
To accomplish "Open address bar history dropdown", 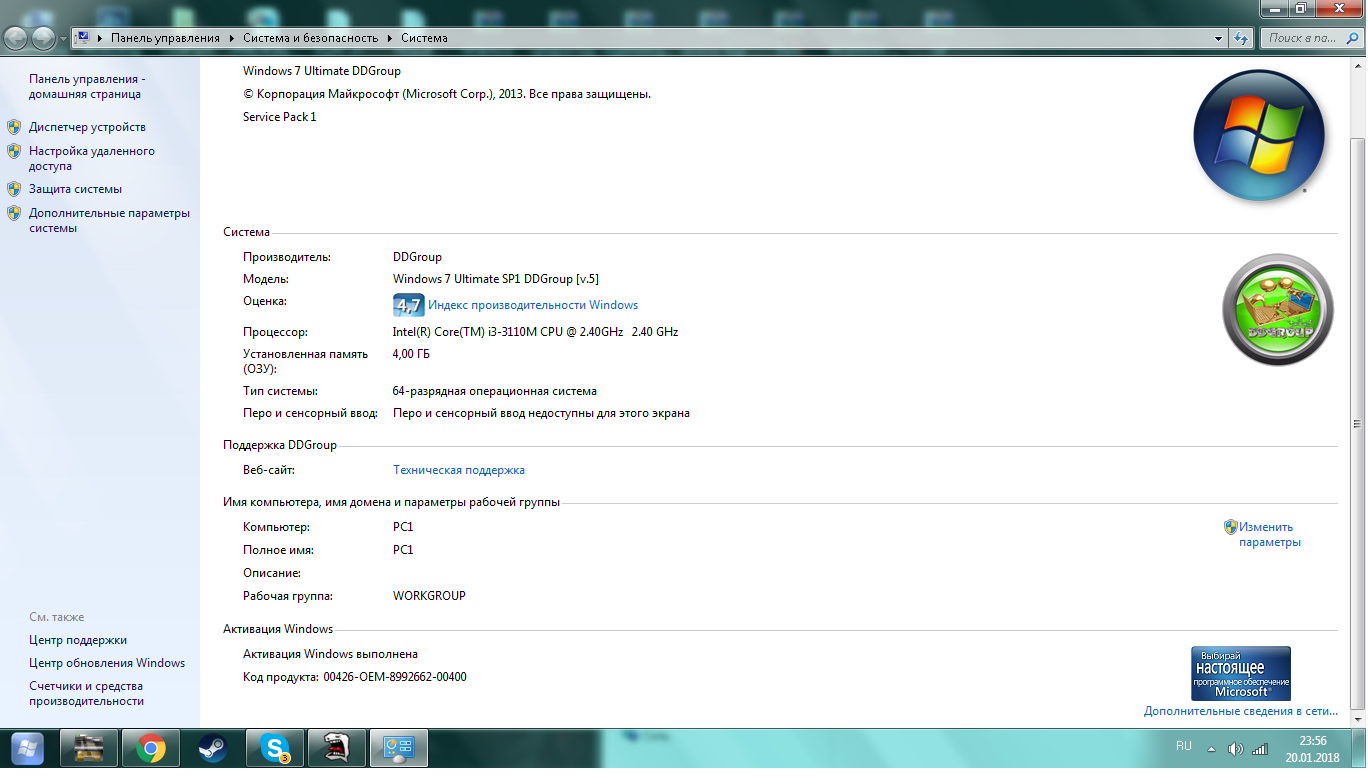I will 1218,38.
